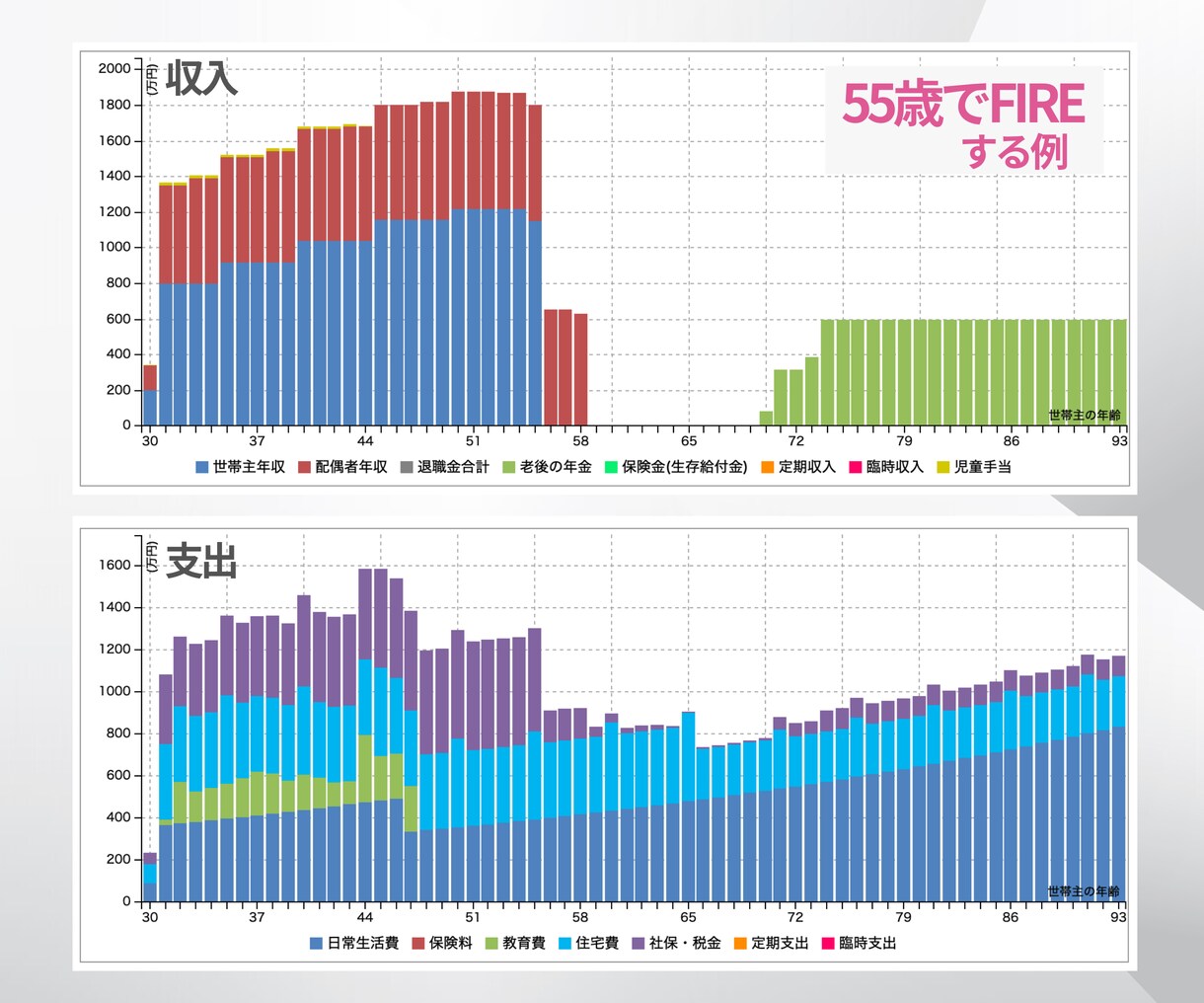Select the 退職金合計 legend label
The width and height of the screenshot is (1204, 1003).
pyautogui.click(x=453, y=467)
